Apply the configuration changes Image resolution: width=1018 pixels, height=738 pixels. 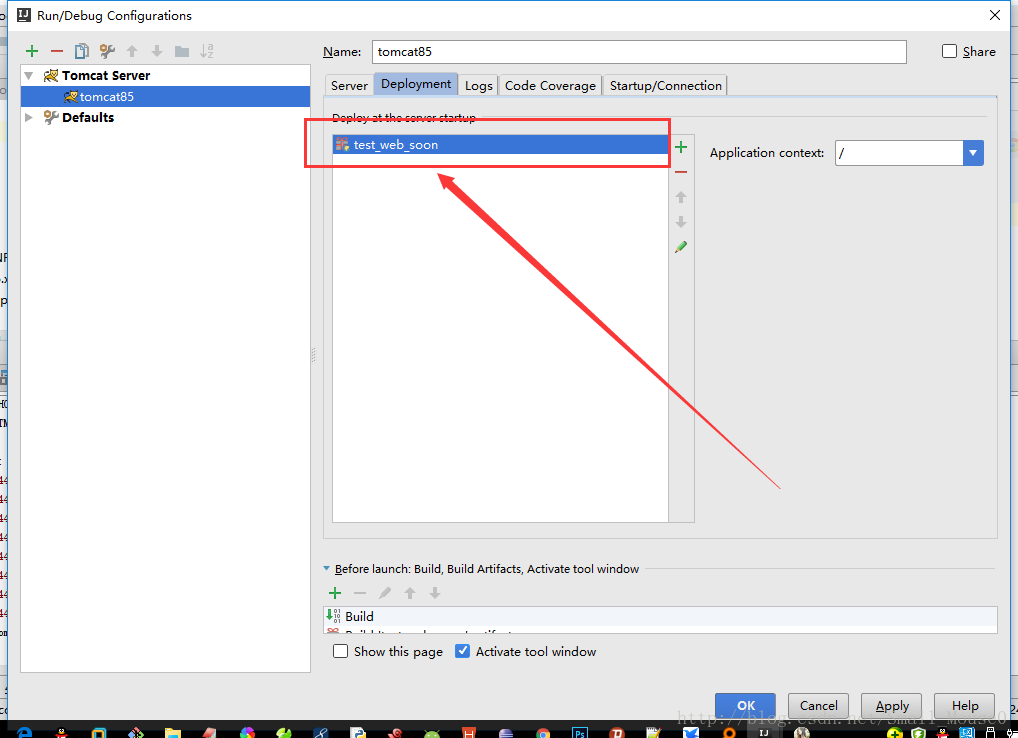(891, 706)
